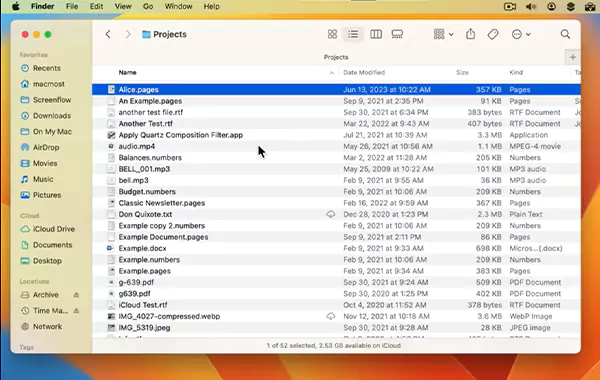Viewport: 600px width, 380px height.
Task: Click the Search magnifier icon
Action: [565, 34]
